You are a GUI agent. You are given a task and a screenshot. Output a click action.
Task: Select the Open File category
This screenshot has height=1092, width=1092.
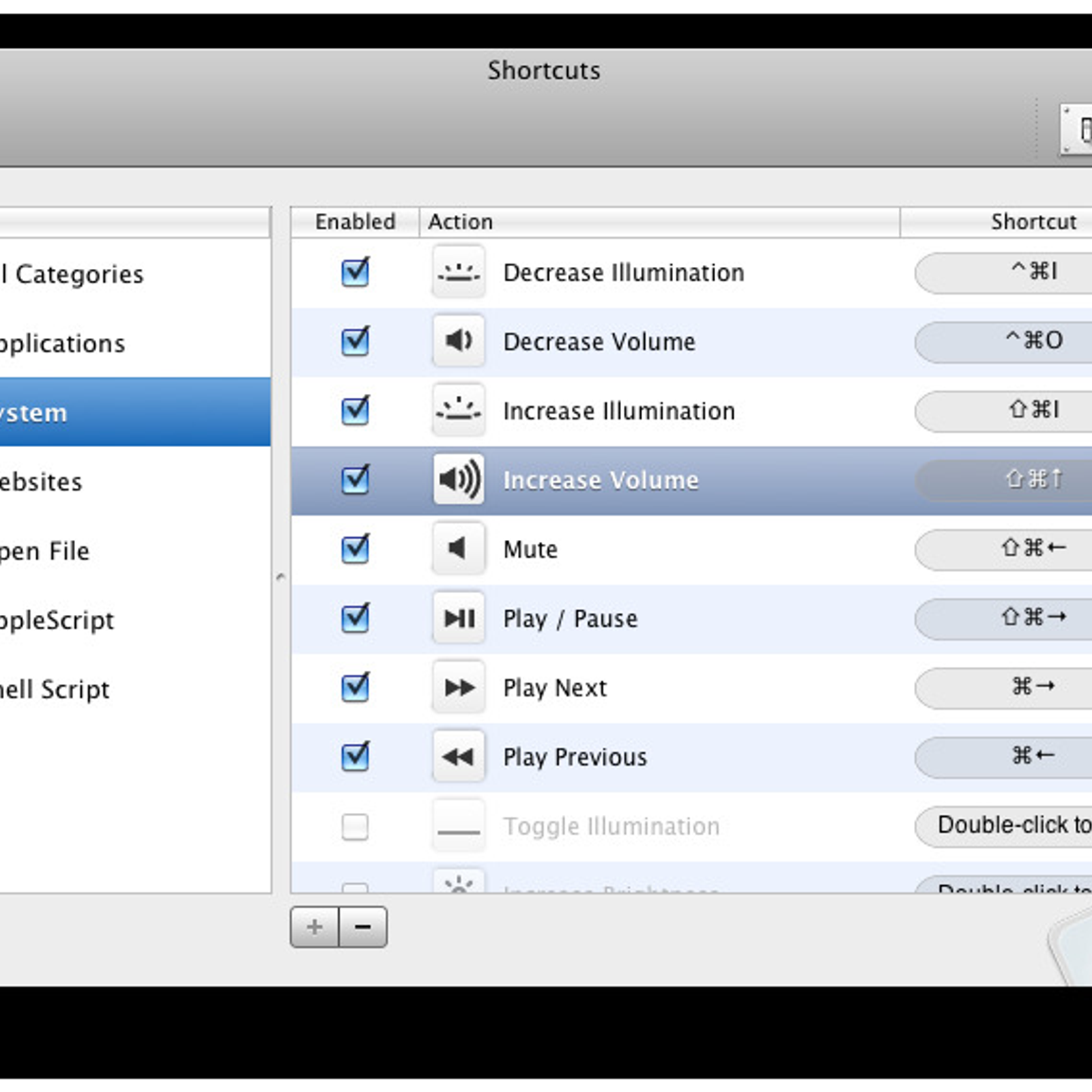pyautogui.click(x=135, y=550)
